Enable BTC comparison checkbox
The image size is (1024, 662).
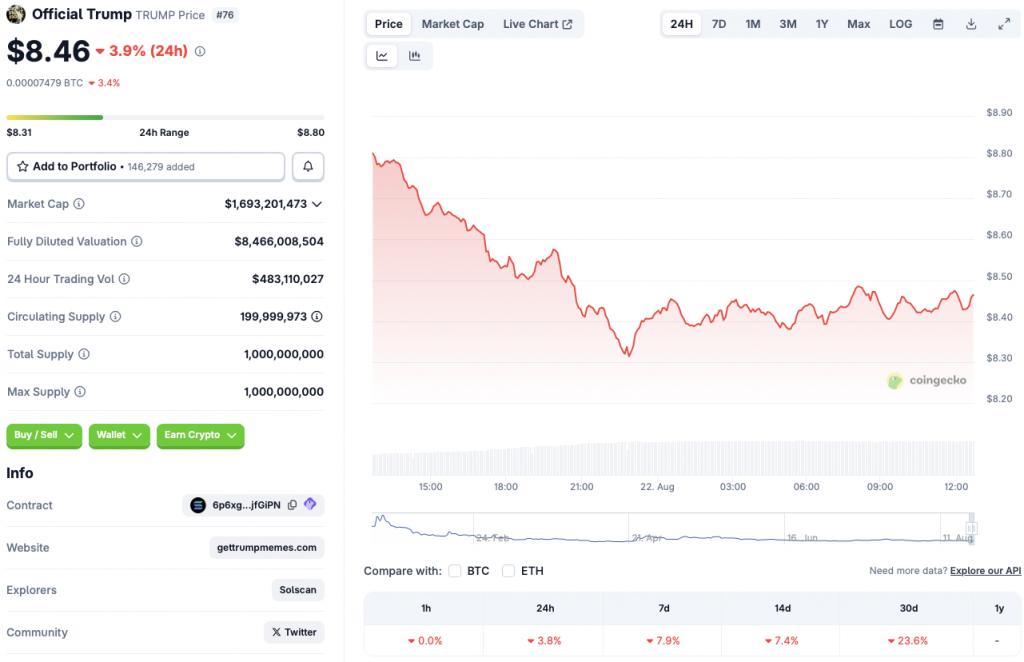pyautogui.click(x=455, y=571)
